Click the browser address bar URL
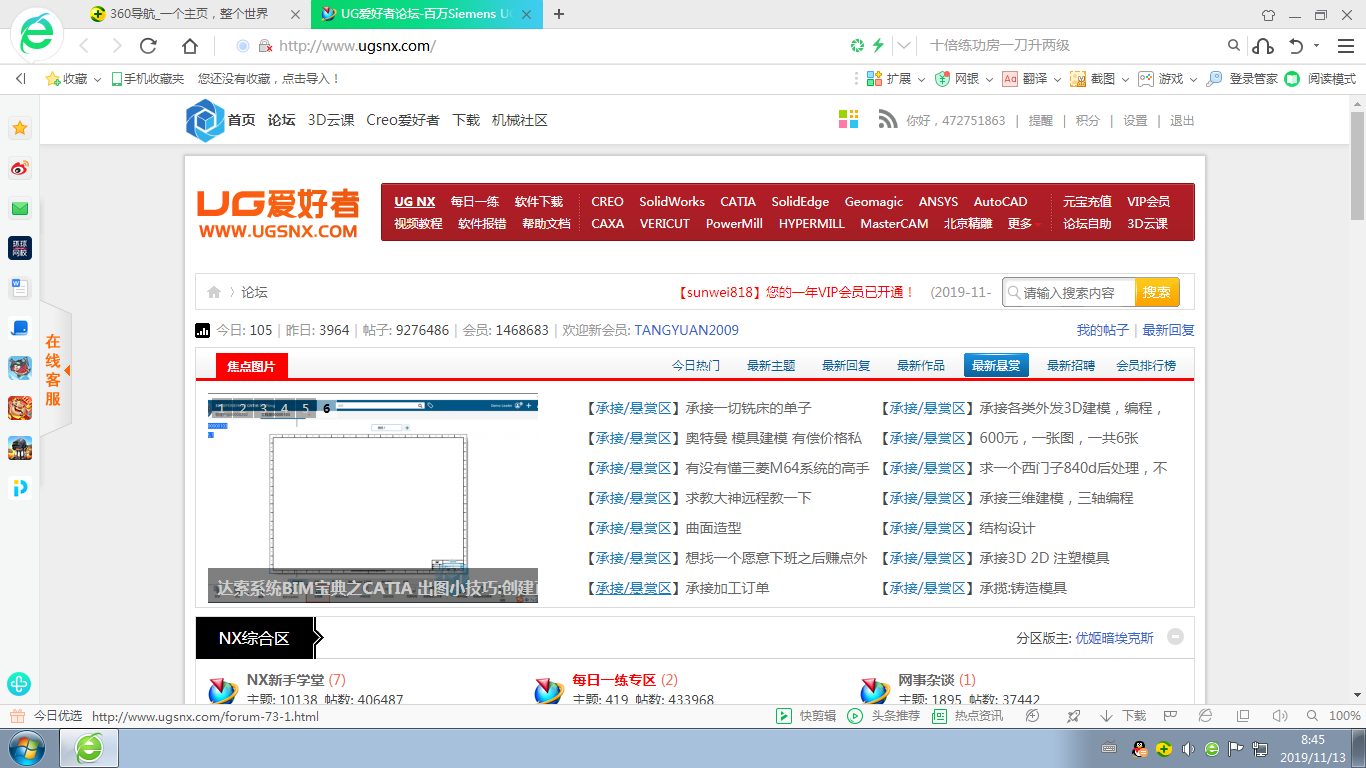 pyautogui.click(x=357, y=46)
